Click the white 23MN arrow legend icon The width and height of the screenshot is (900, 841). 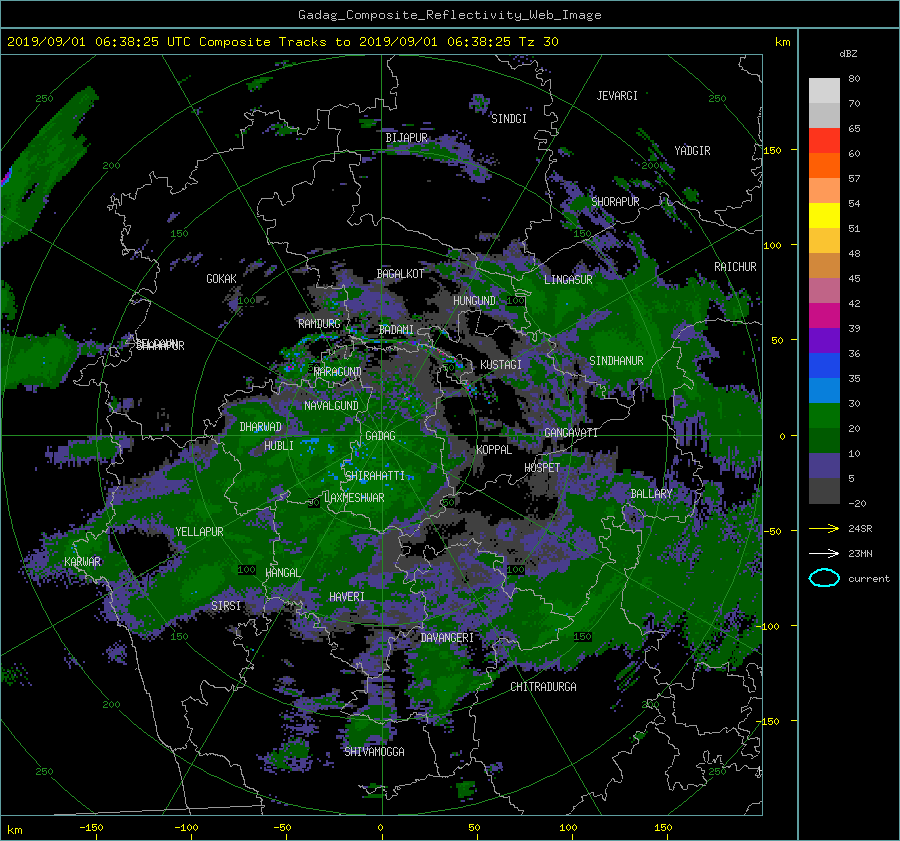[824, 553]
